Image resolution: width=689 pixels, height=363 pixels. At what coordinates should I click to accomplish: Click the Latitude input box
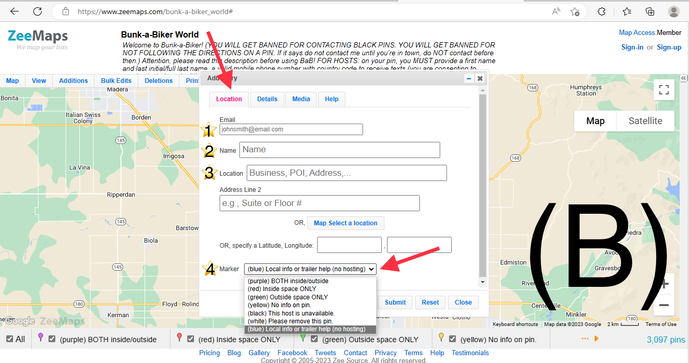pyautogui.click(x=349, y=245)
